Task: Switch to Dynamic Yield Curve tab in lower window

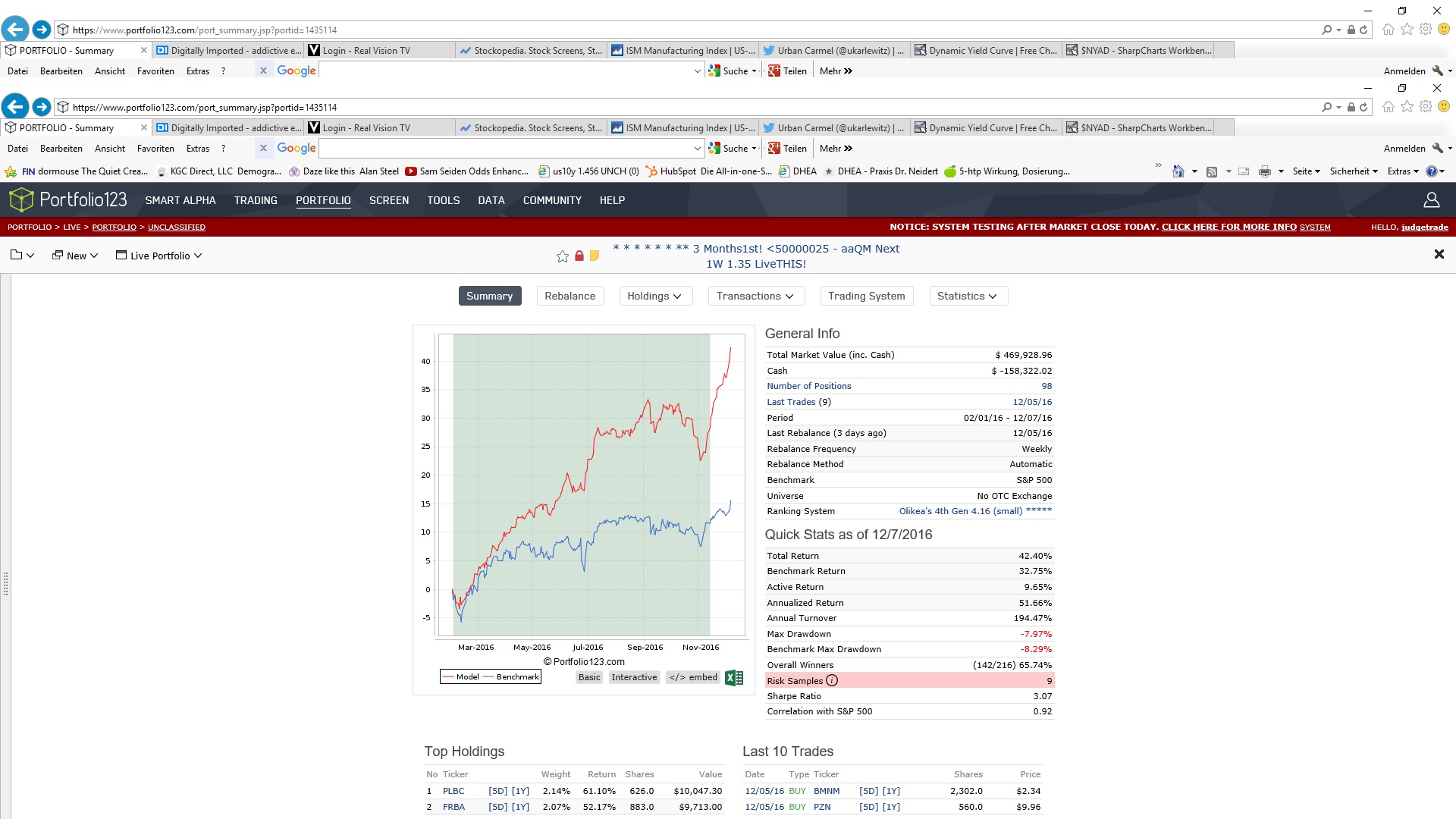Action: pos(986,127)
